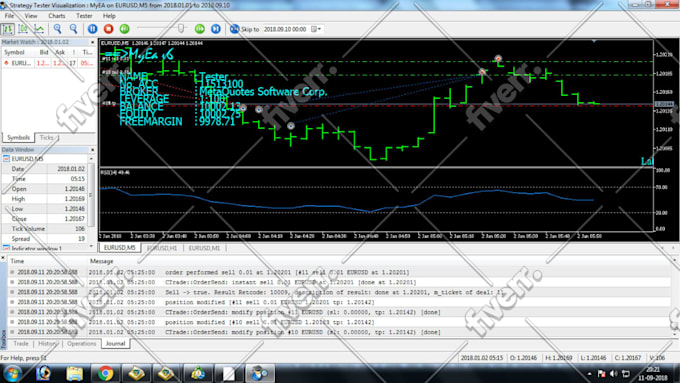Open the Skip to date calendar dropdown

point(317,29)
